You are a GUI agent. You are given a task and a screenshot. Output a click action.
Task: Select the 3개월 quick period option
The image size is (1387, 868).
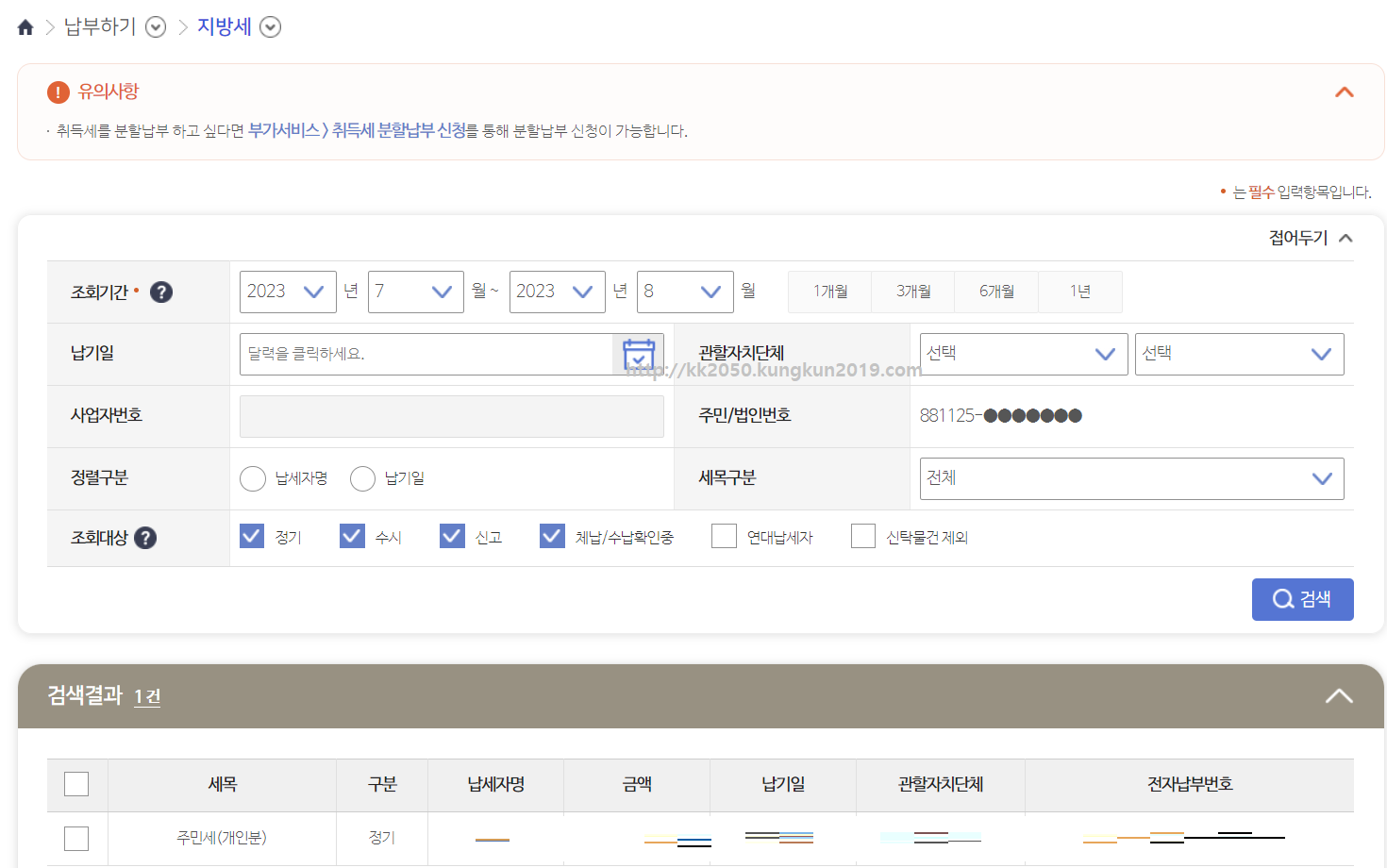click(x=912, y=292)
